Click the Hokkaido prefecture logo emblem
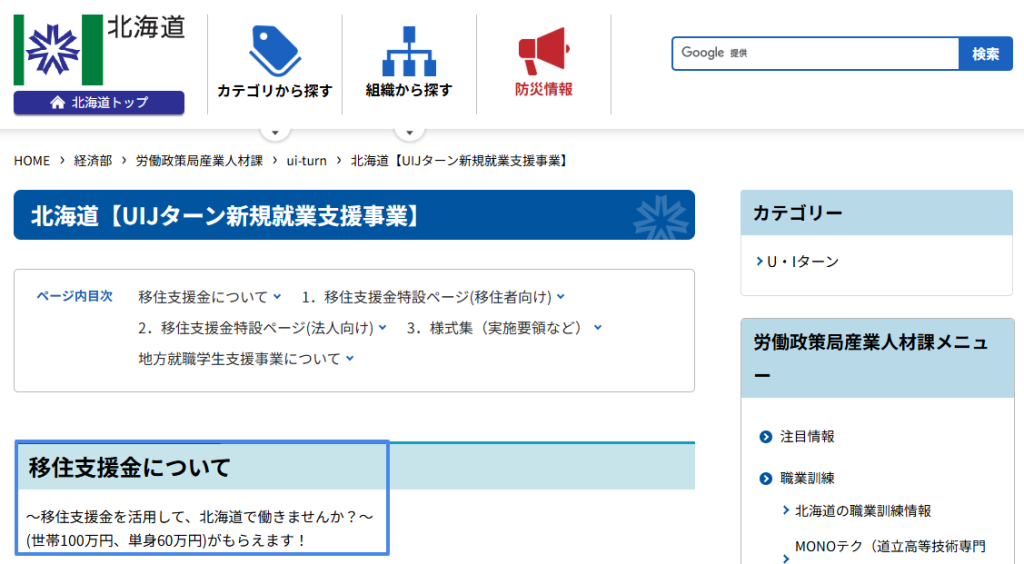Image resolution: width=1024 pixels, height=564 pixels. point(58,50)
